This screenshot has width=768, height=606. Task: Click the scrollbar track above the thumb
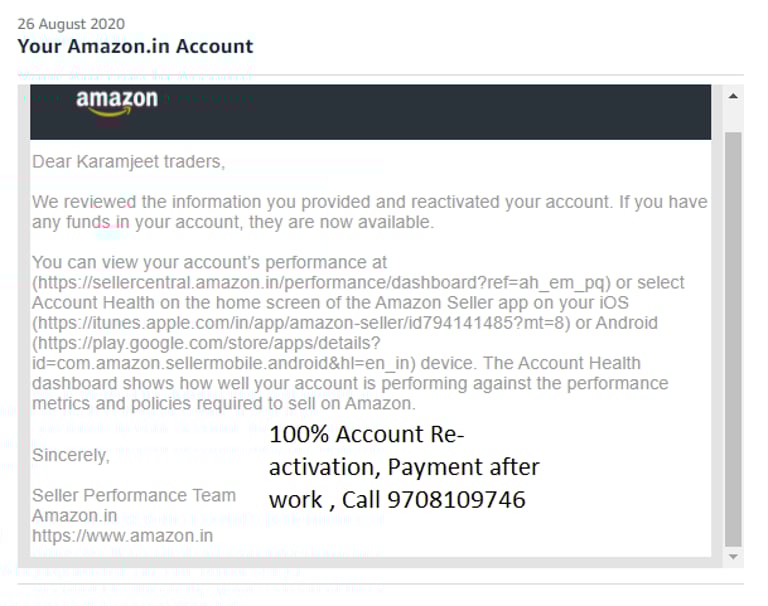733,118
